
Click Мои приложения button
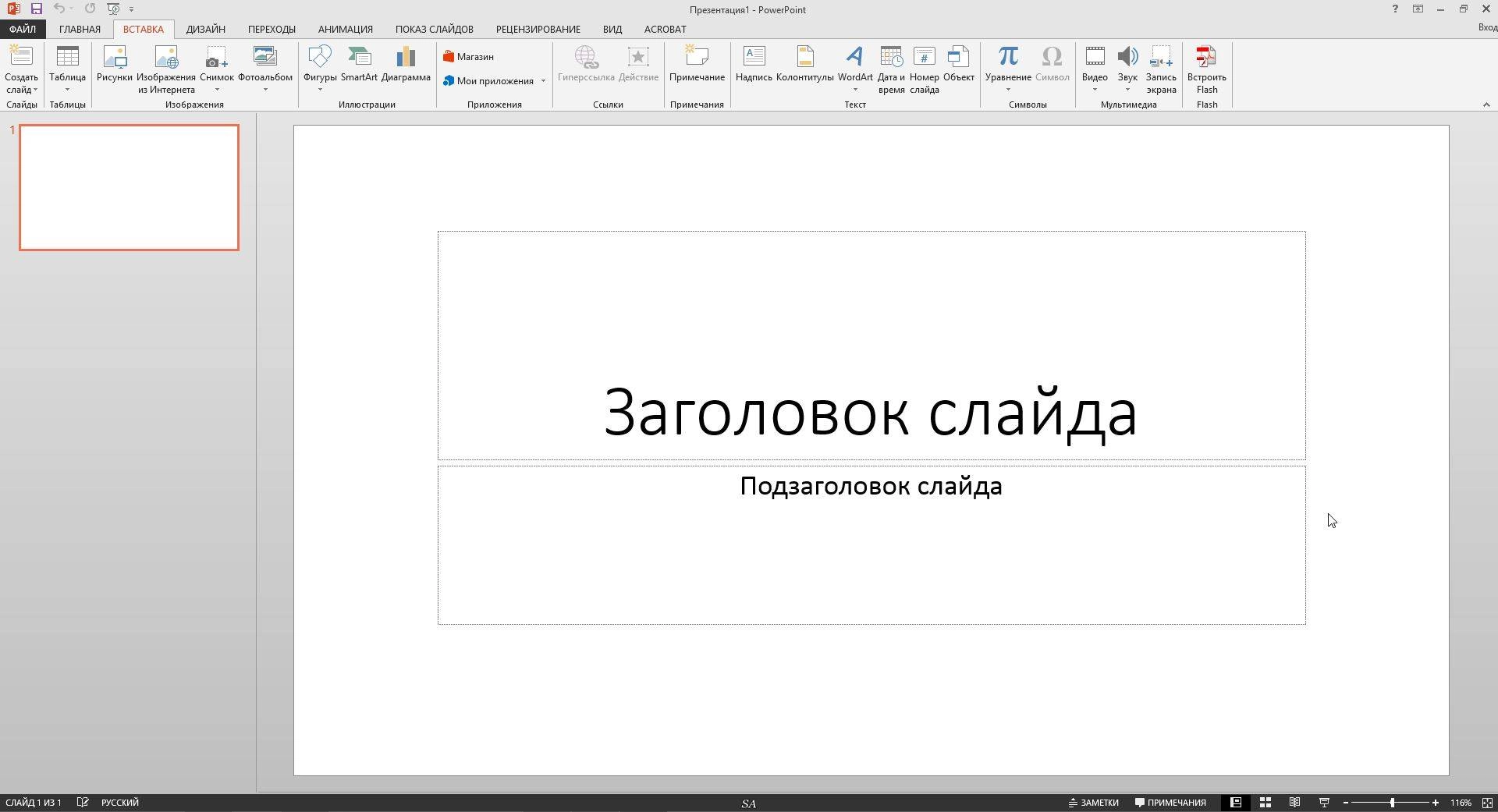[488, 81]
